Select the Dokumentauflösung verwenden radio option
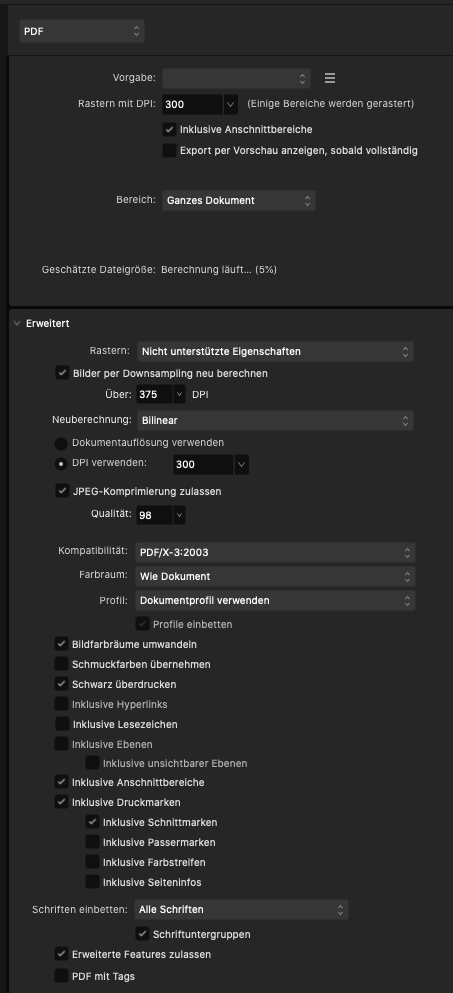 [61, 443]
